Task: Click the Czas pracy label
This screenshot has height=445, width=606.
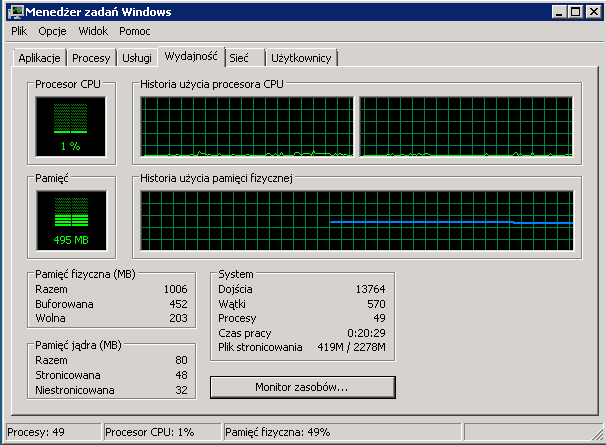Action: point(245,333)
